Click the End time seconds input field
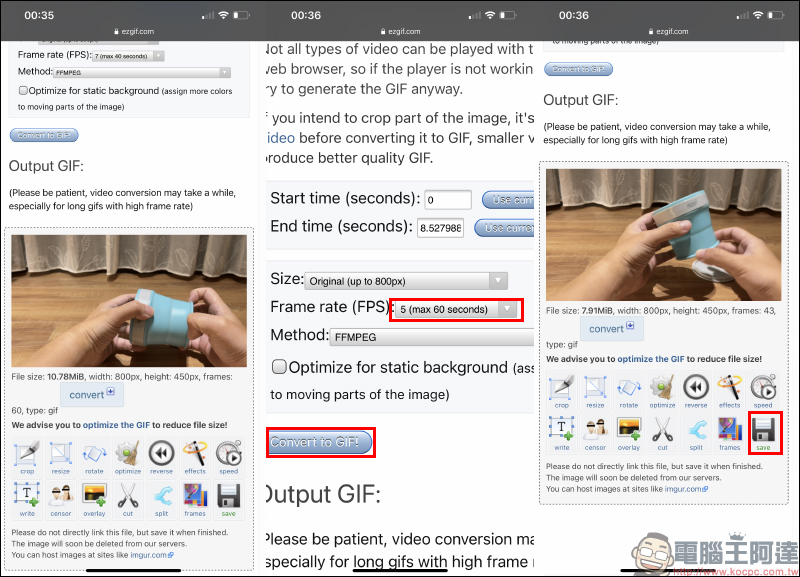The height and width of the screenshot is (577, 800). coord(440,228)
